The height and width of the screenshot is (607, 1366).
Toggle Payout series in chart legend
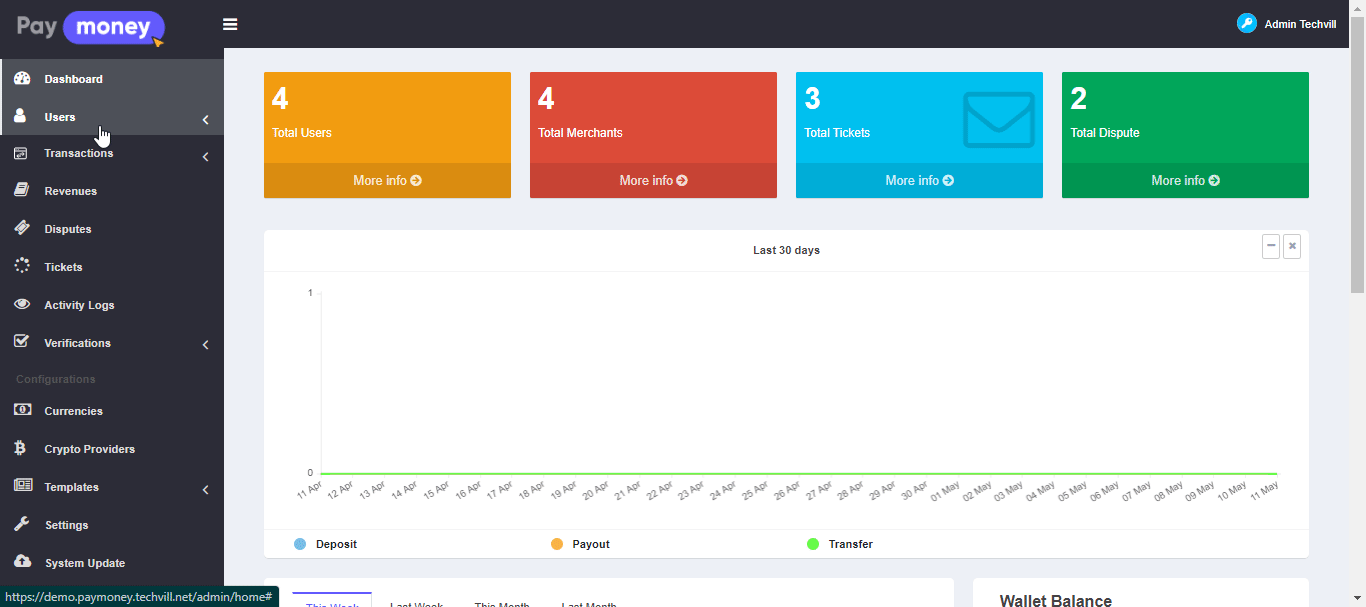pyautogui.click(x=557, y=544)
